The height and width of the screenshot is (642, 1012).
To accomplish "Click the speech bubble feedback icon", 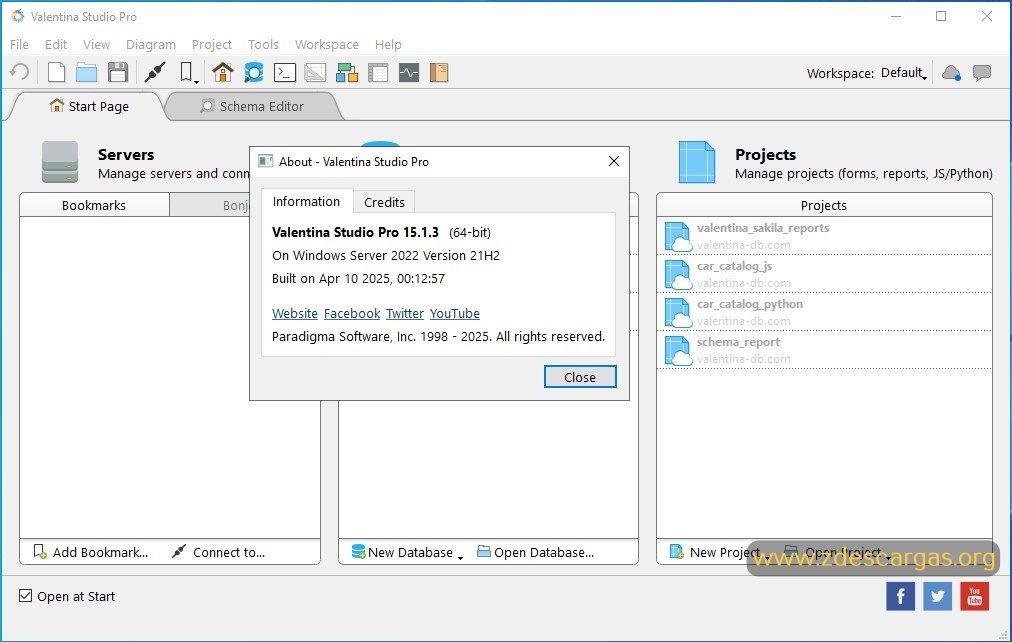I will (982, 73).
